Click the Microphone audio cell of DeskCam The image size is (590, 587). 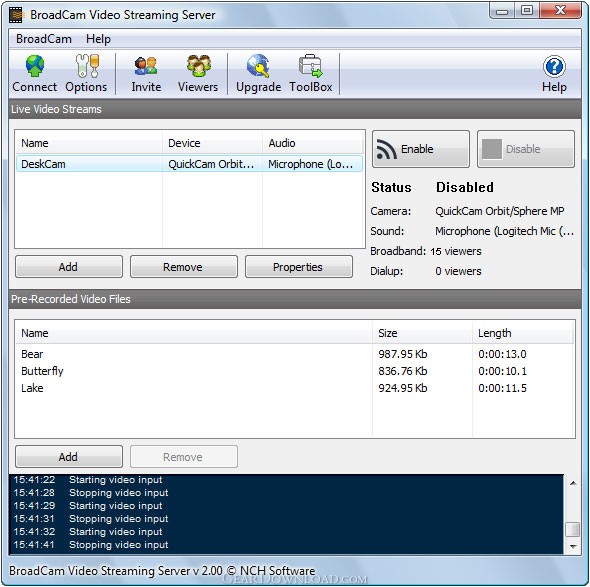310,164
